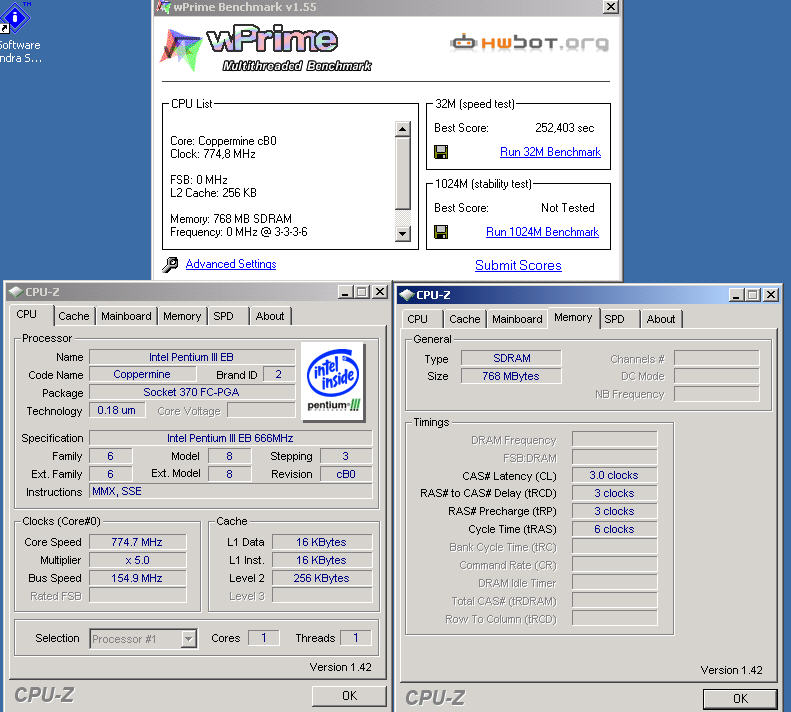
Task: Click the memory Type field SDRAM
Action: point(511,358)
